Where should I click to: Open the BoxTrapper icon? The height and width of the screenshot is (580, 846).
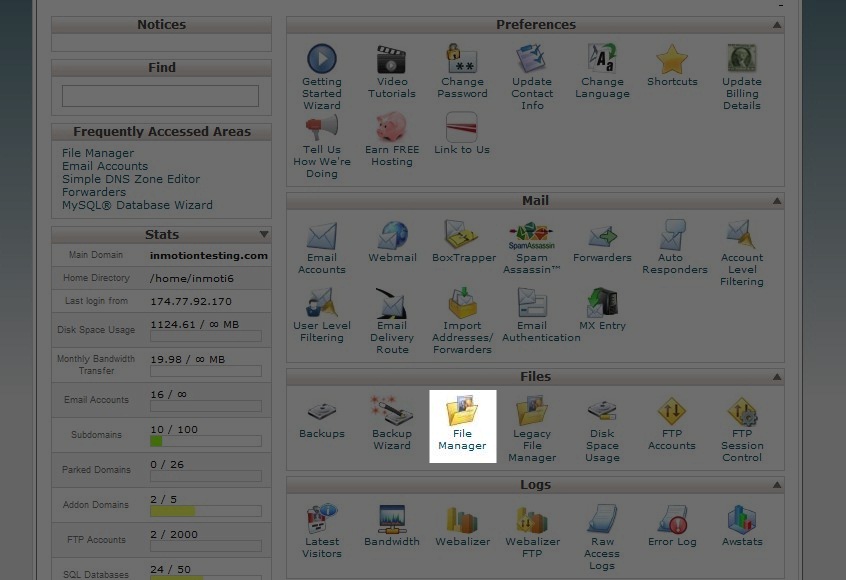coord(462,235)
